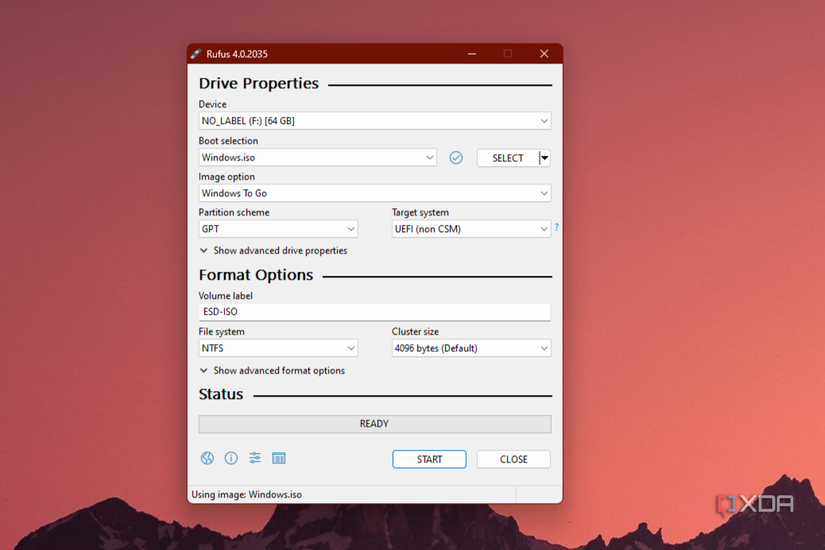Click the 'Status' heading
Viewport: 825px width, 550px height.
point(221,394)
